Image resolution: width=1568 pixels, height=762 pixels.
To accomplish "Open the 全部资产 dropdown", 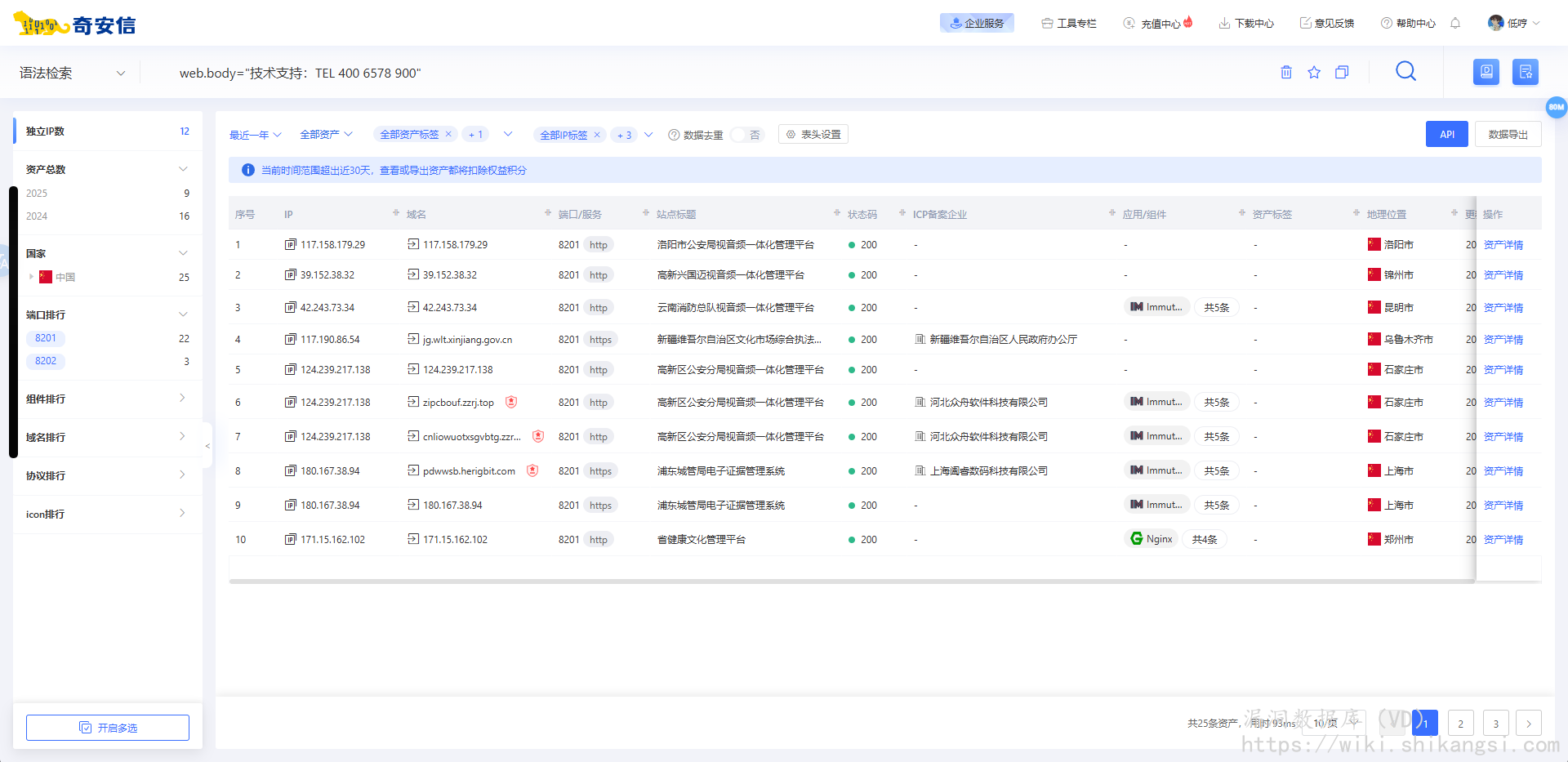I will [326, 135].
